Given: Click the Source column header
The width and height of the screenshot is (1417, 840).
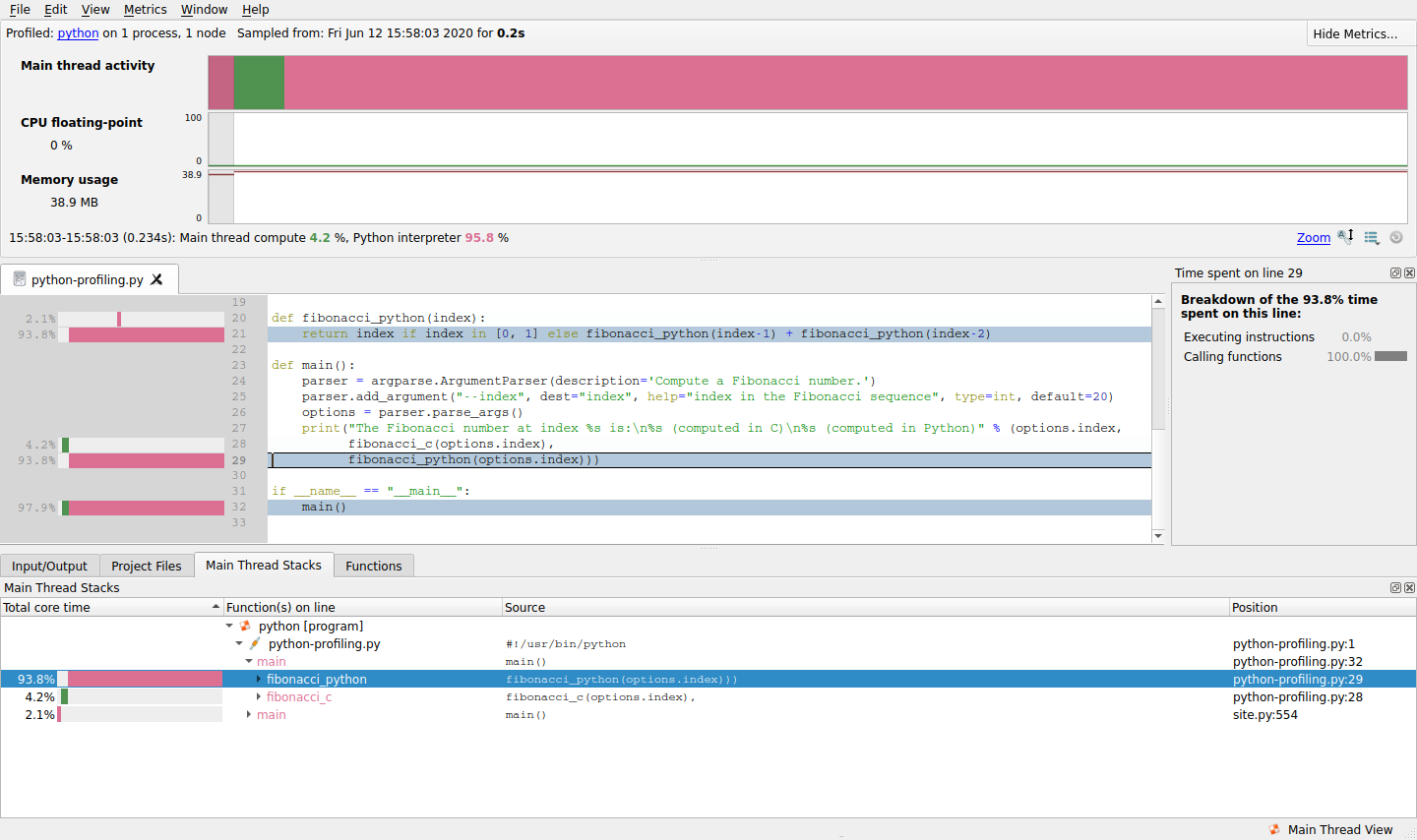Looking at the screenshot, I should pyautogui.click(x=865, y=607).
